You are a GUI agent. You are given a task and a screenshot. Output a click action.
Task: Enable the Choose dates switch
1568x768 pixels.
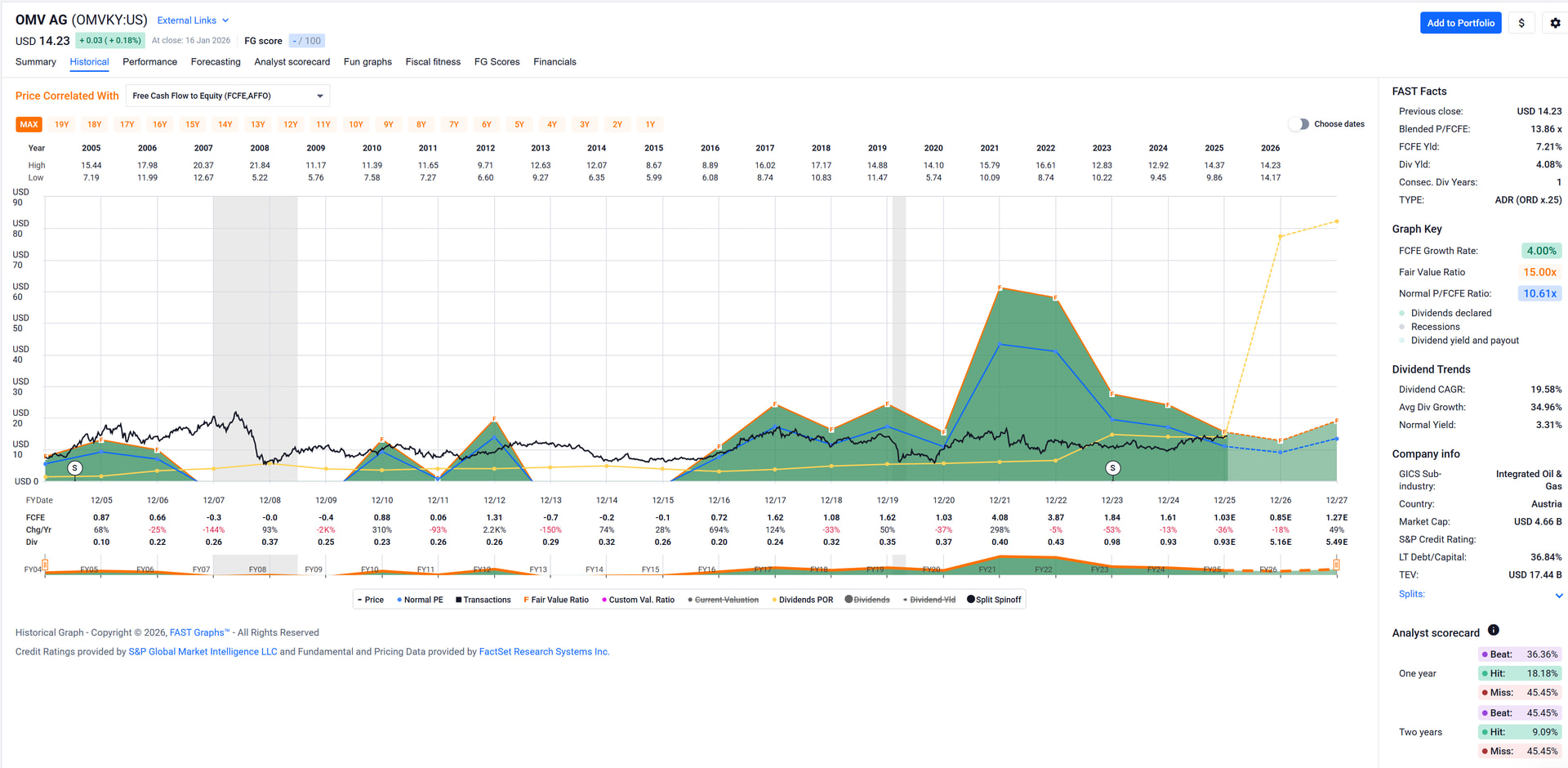click(x=1298, y=124)
